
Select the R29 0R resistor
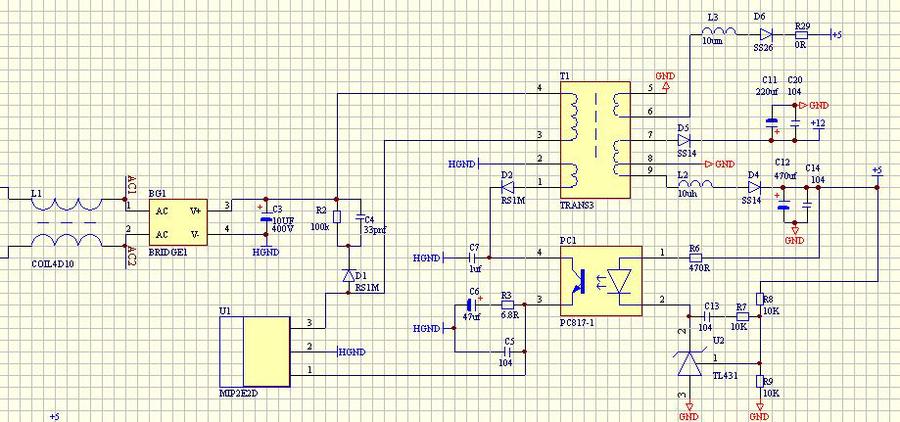[x=801, y=34]
